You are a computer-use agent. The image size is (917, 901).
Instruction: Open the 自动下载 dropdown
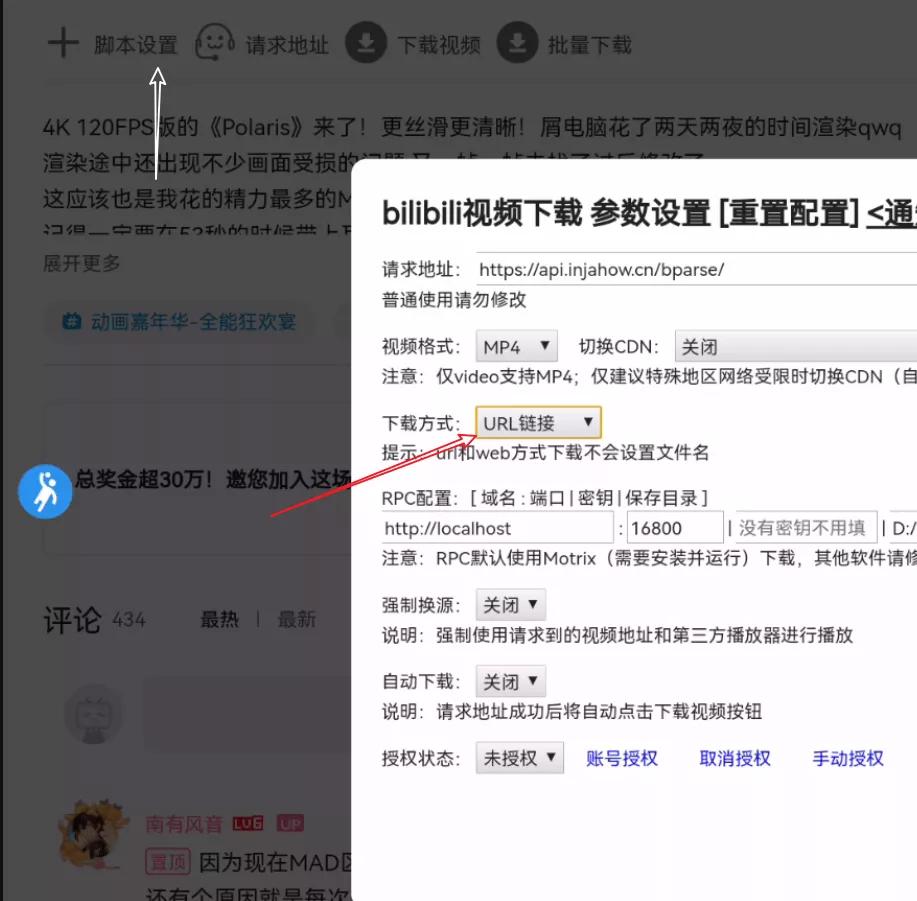[510, 681]
